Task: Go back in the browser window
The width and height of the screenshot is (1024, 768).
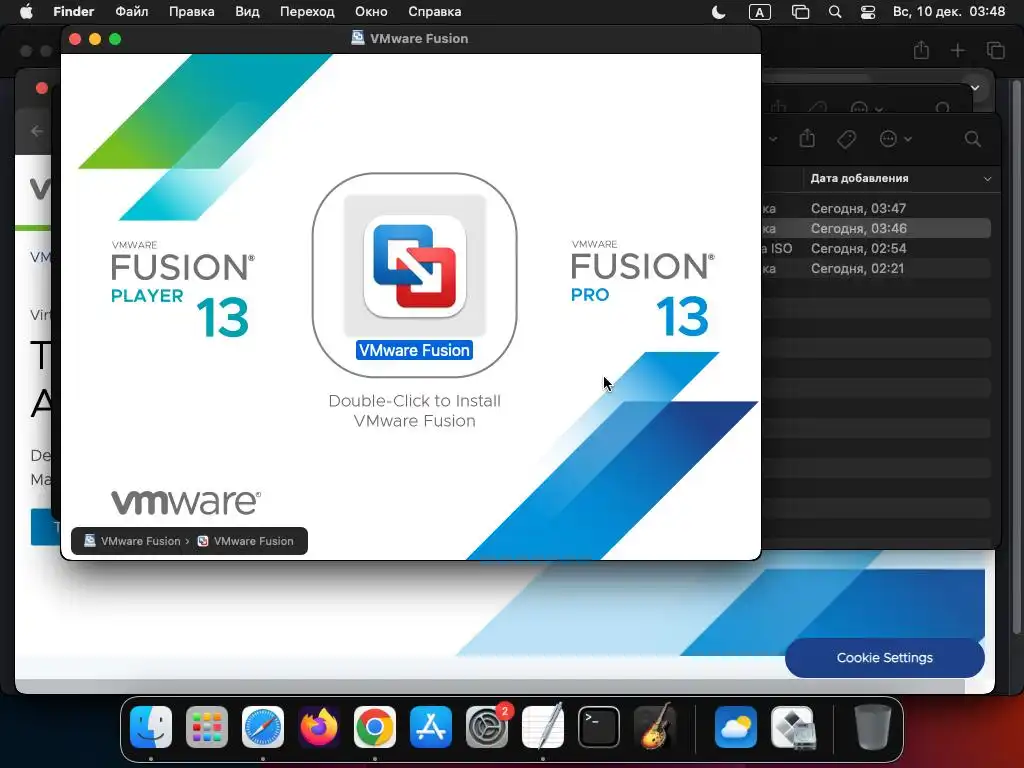Action: tap(37, 131)
